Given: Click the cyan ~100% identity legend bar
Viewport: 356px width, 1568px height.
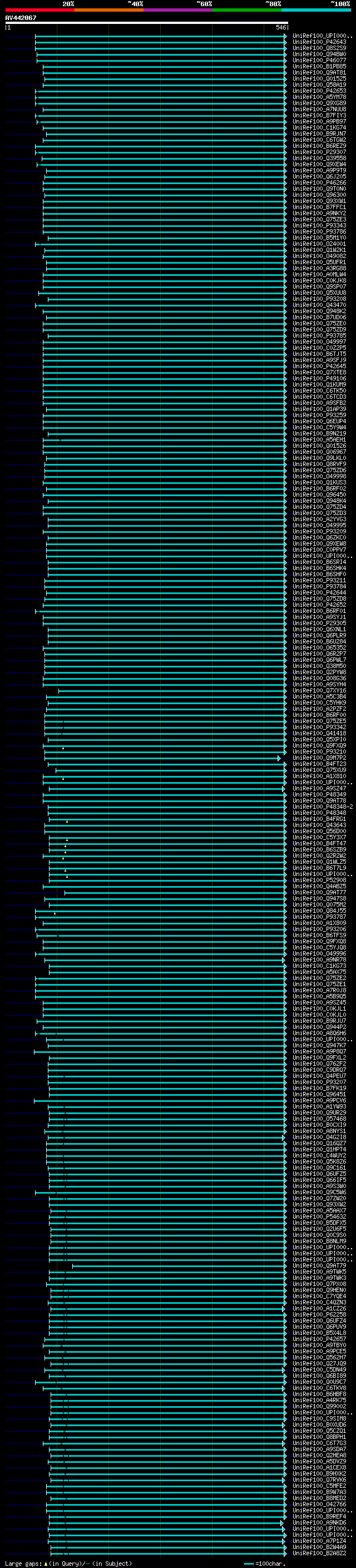Looking at the screenshot, I should coord(316,10).
